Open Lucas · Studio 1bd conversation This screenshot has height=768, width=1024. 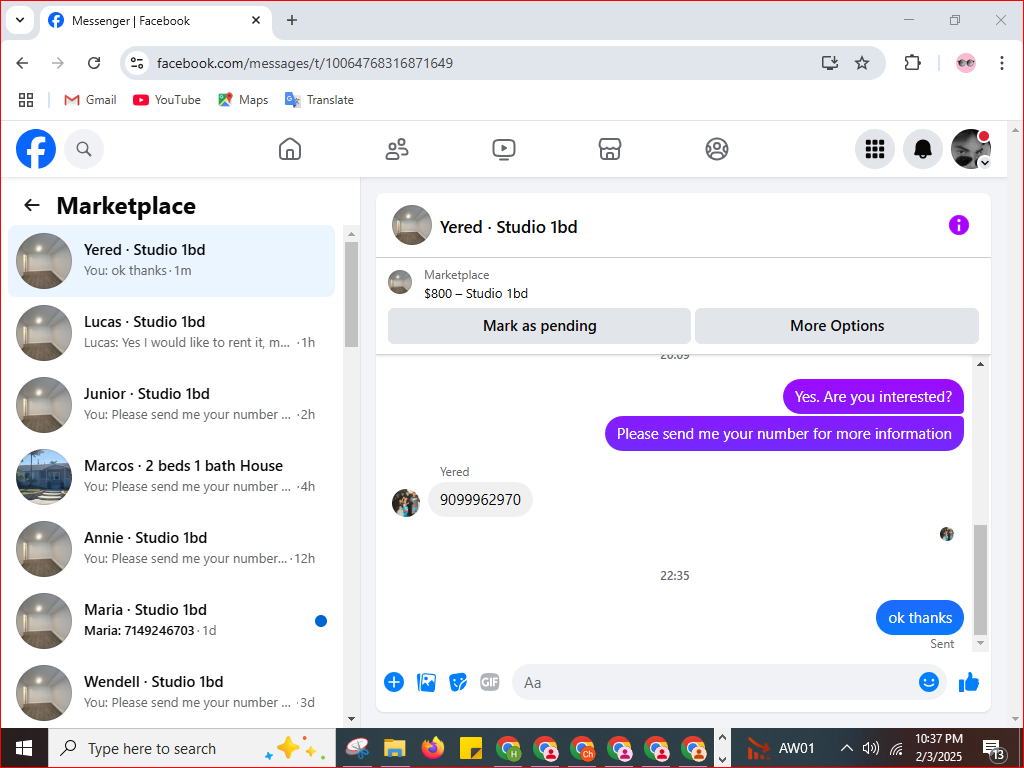[x=172, y=332]
